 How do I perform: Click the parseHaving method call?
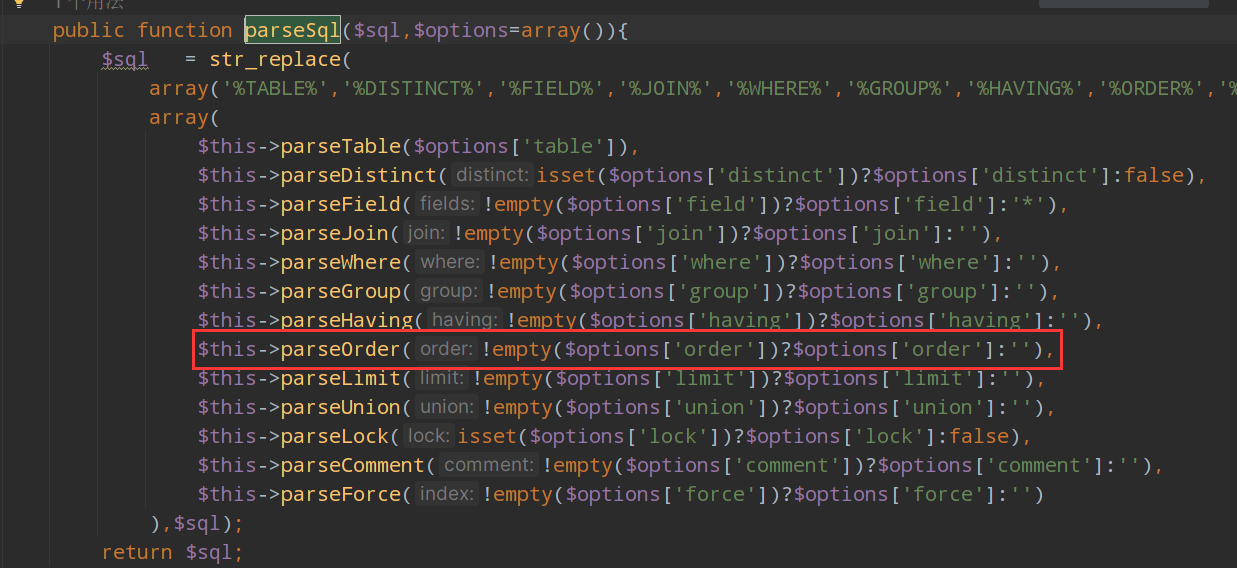point(347,320)
